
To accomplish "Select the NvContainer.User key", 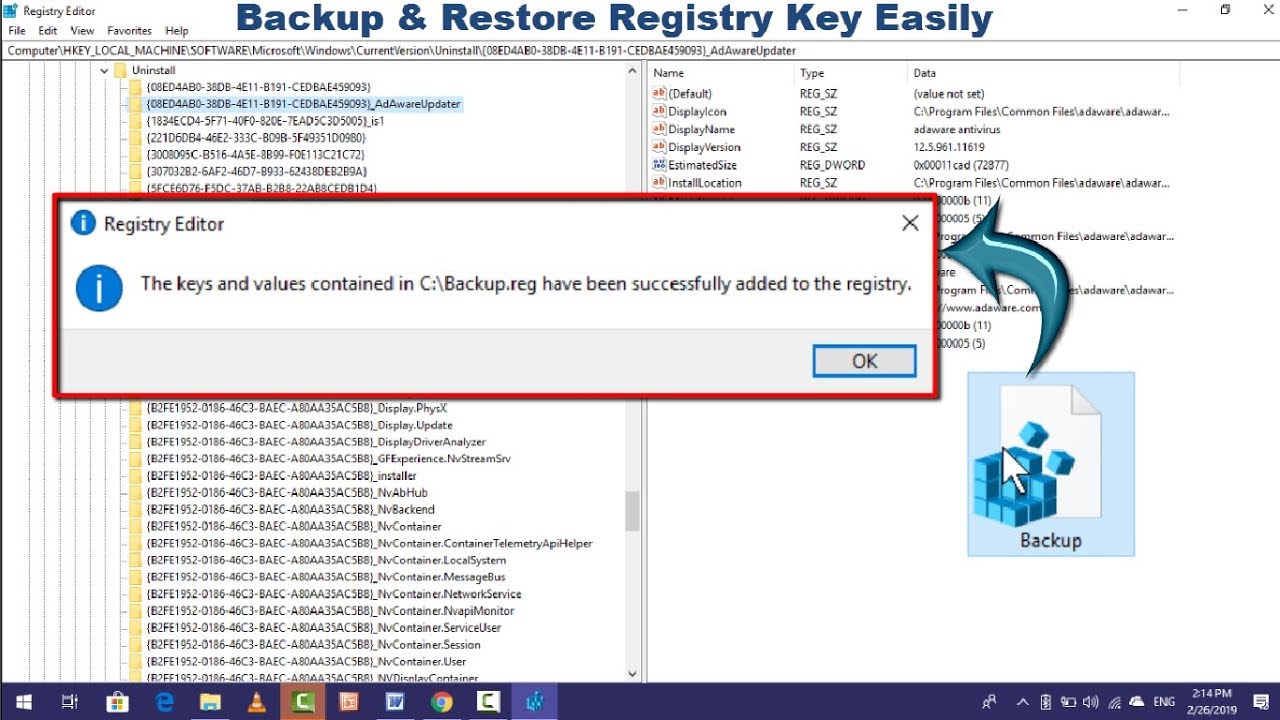I will [x=306, y=662].
